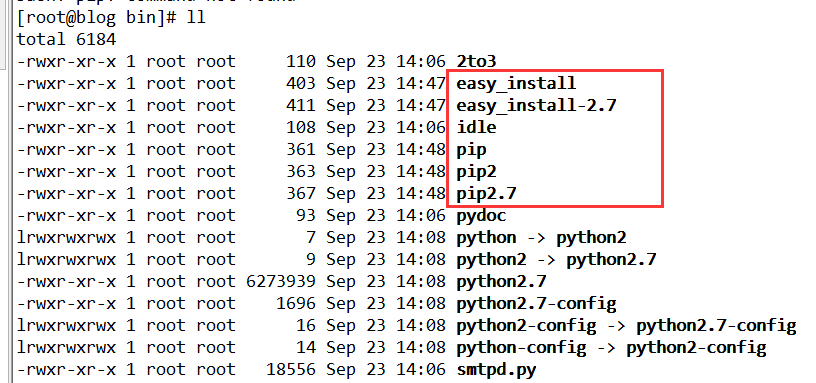The width and height of the screenshot is (816, 383).
Task: Click the pip filename
Action: (471, 150)
